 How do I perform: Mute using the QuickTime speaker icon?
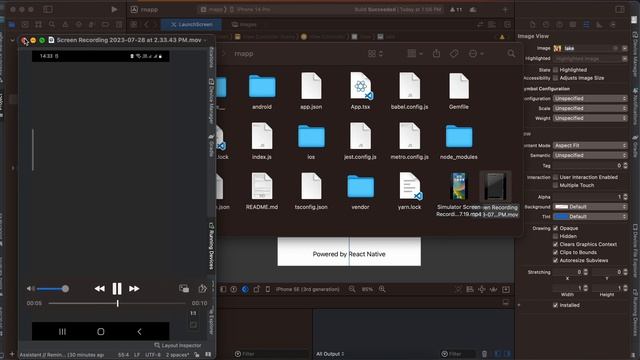[x=30, y=289]
